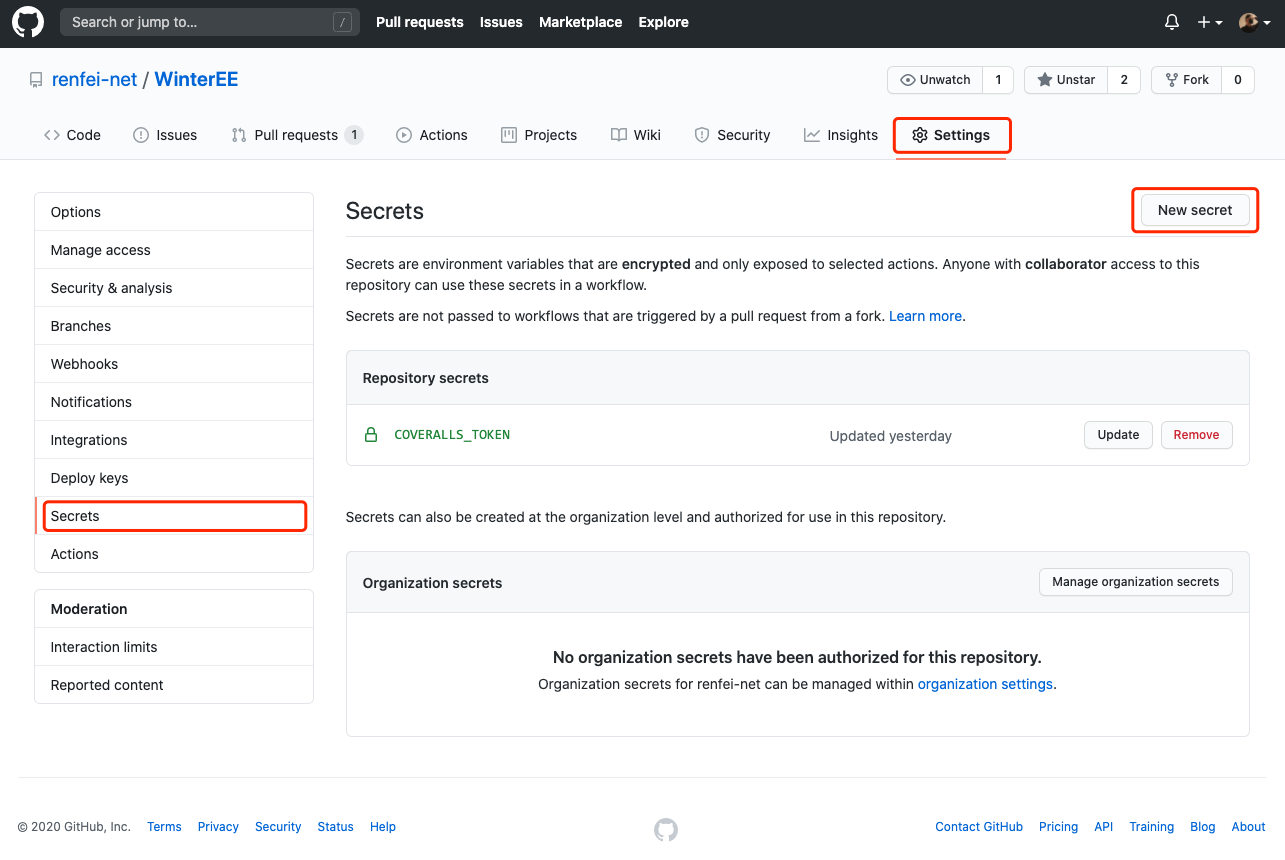The image size is (1285, 860).
Task: Select Secrets in settings sidebar
Action: click(174, 516)
